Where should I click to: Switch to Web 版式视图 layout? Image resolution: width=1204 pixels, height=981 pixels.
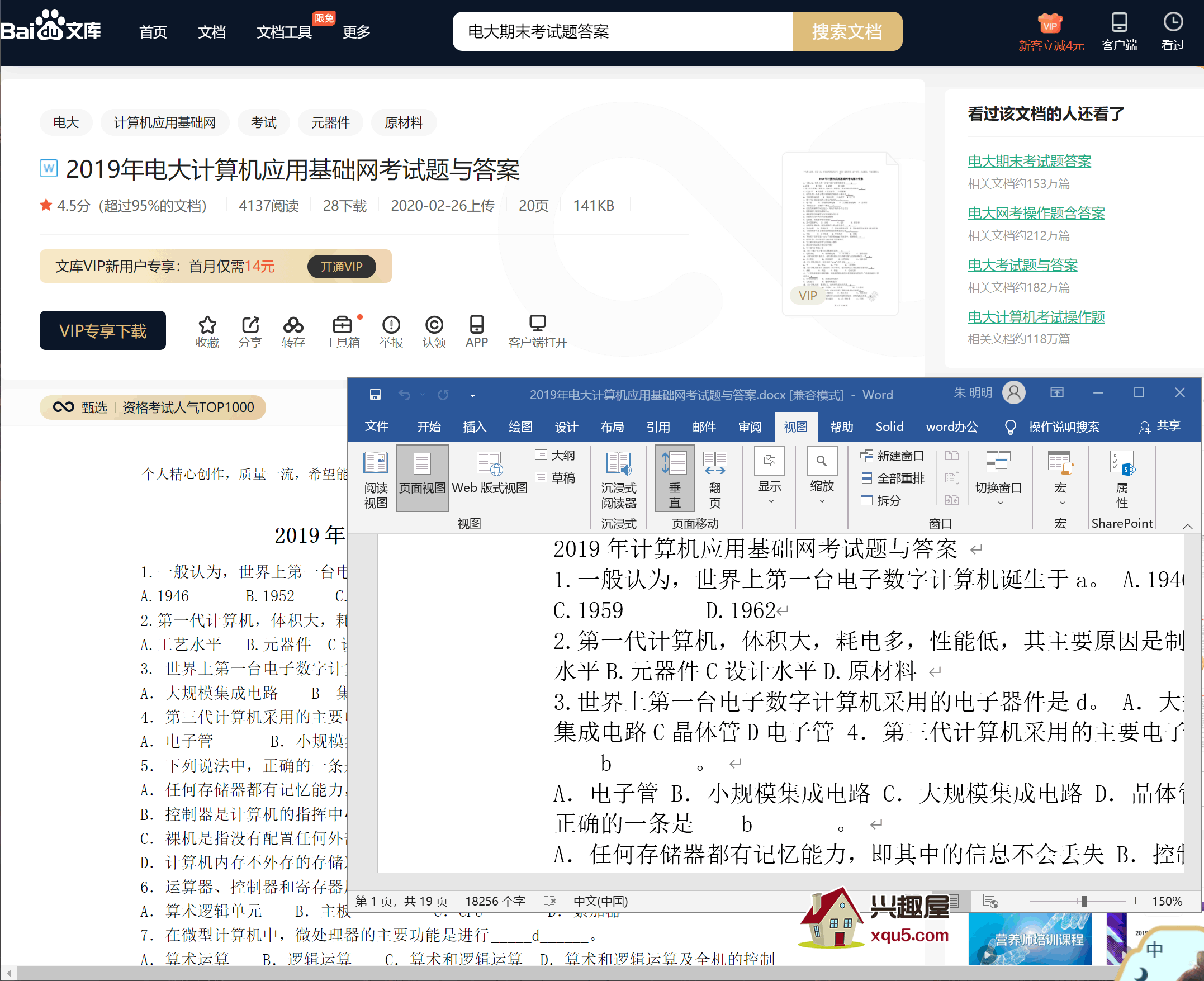[x=489, y=473]
